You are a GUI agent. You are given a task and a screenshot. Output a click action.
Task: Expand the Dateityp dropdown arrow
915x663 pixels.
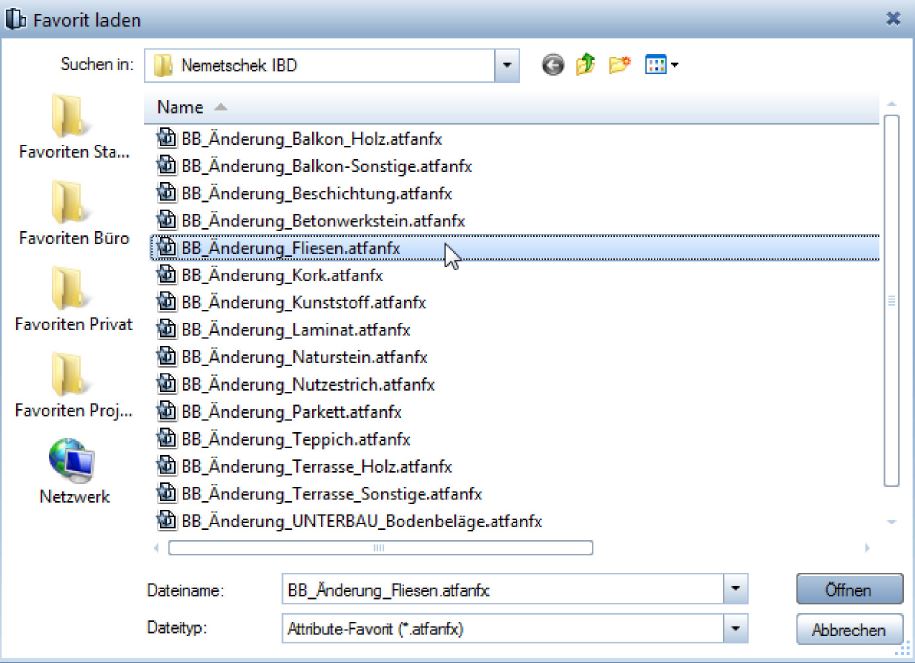click(736, 629)
